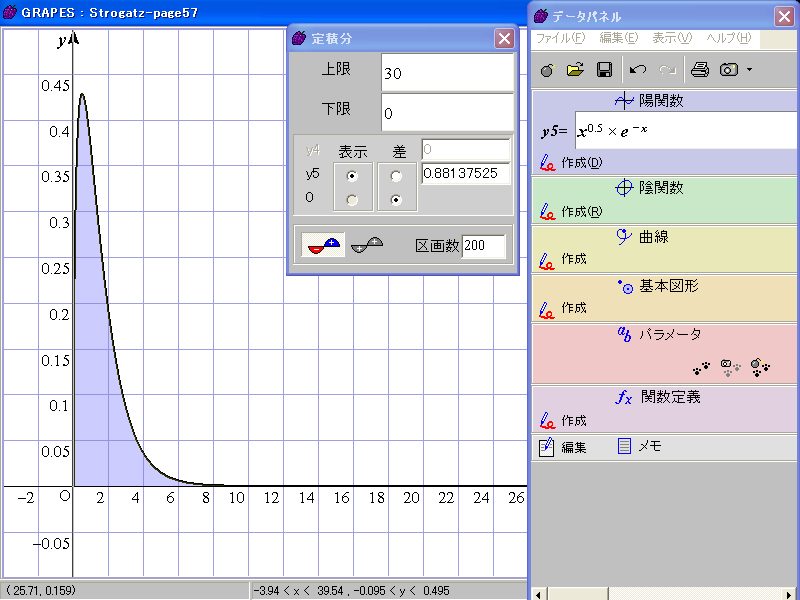Screen dimensions: 800x600
Task: Select the gray absolute area mode icon
Action: (367, 243)
